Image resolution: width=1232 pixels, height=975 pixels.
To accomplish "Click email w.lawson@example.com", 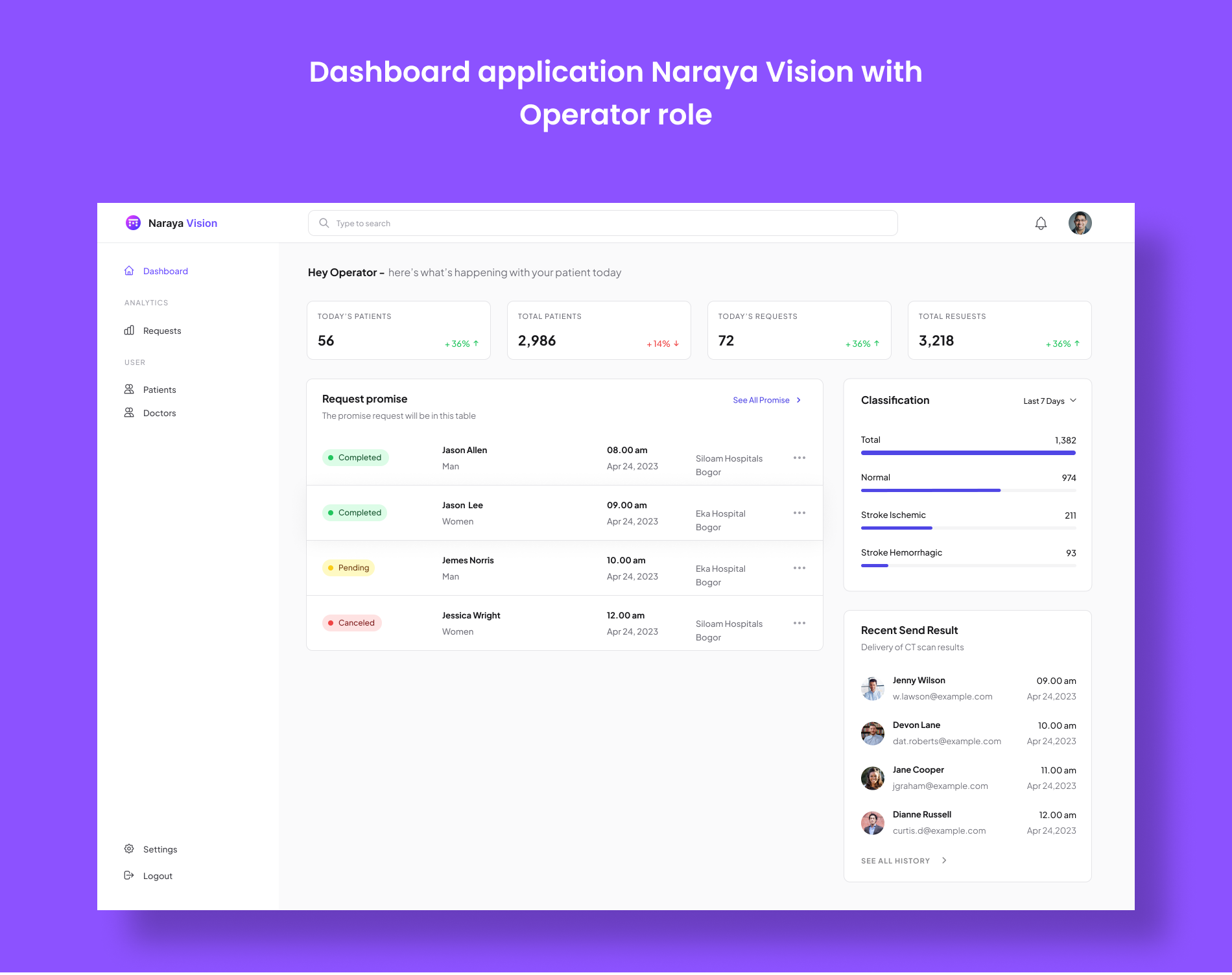I will pyautogui.click(x=942, y=696).
